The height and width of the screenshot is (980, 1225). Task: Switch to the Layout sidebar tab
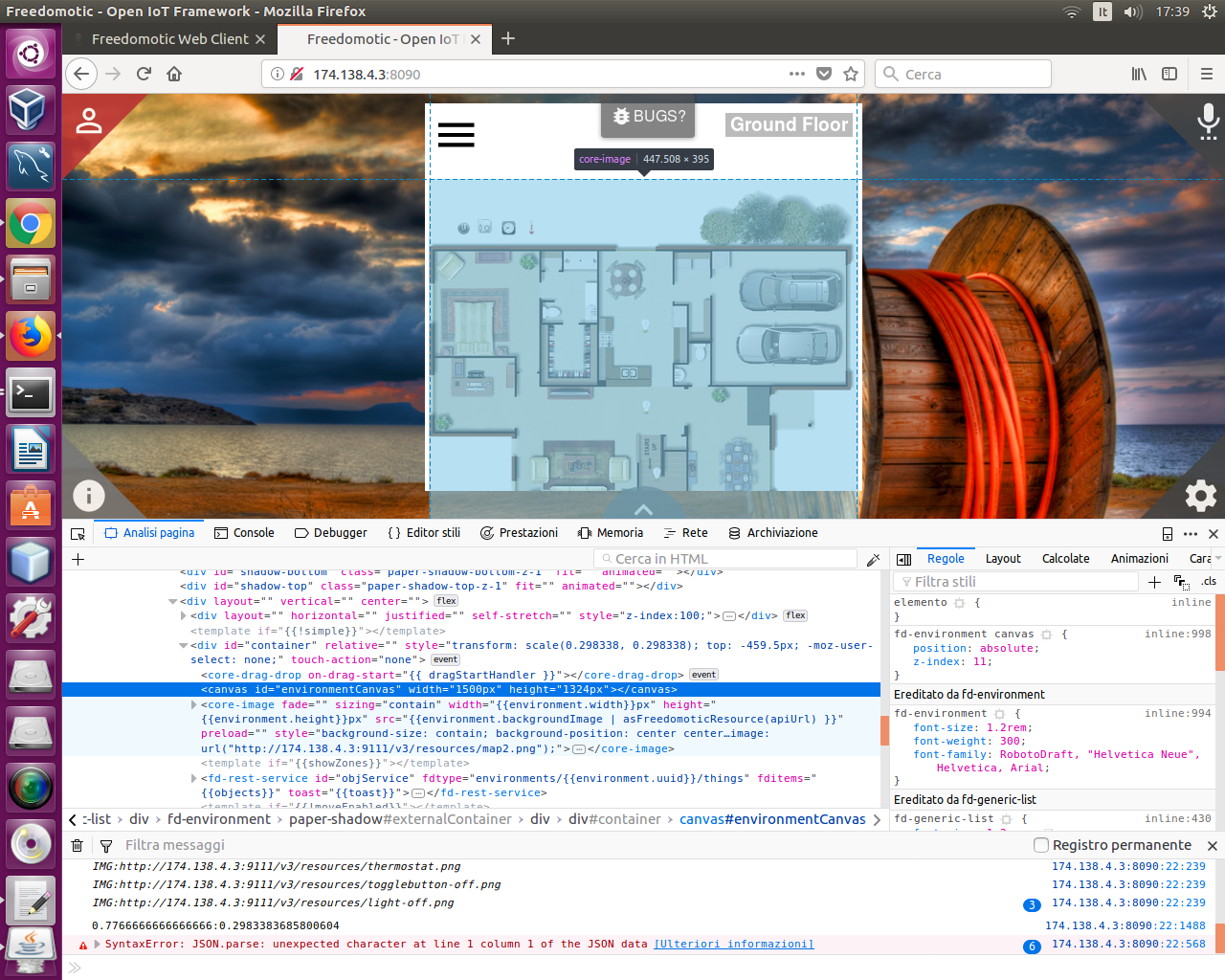click(1003, 559)
